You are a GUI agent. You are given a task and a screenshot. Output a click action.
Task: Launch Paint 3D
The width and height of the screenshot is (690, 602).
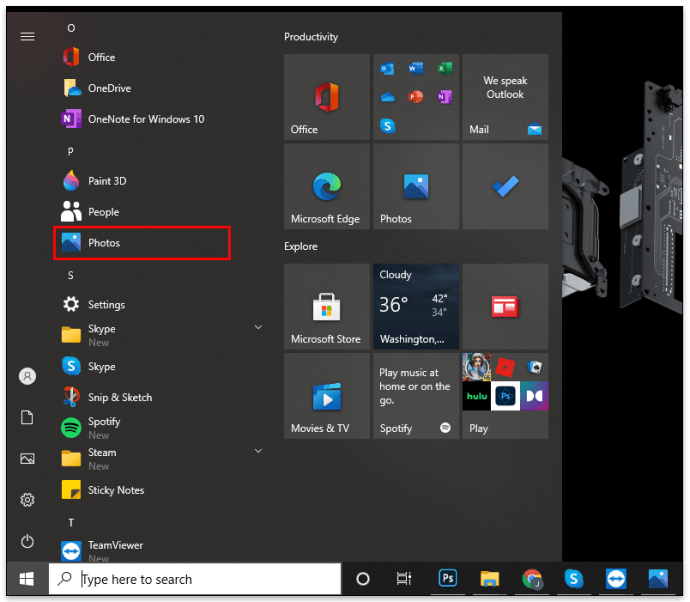coord(161,181)
